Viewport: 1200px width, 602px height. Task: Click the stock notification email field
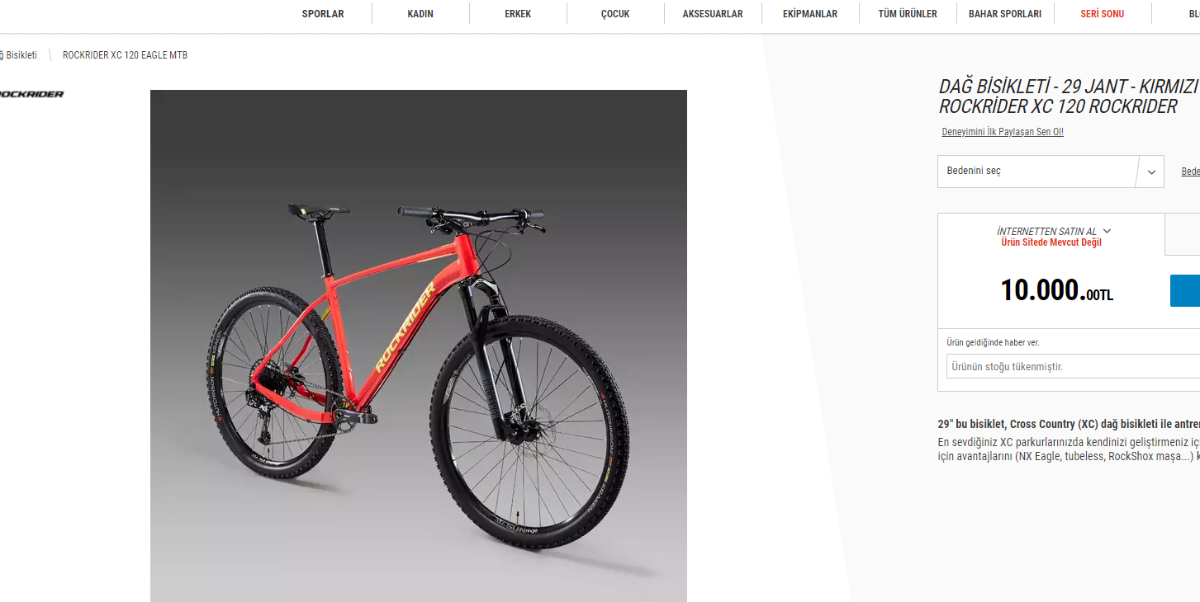coord(1073,366)
